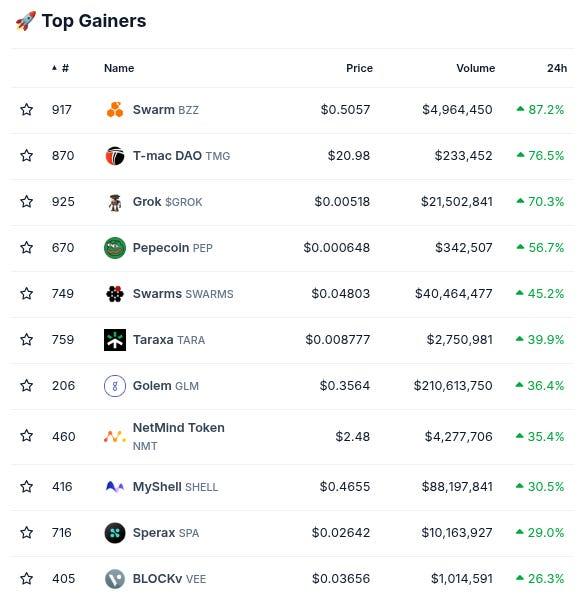Viewport: 580px width, 595px height.
Task: Click the T-mac DAO coin logo
Action: pyautogui.click(x=115, y=156)
